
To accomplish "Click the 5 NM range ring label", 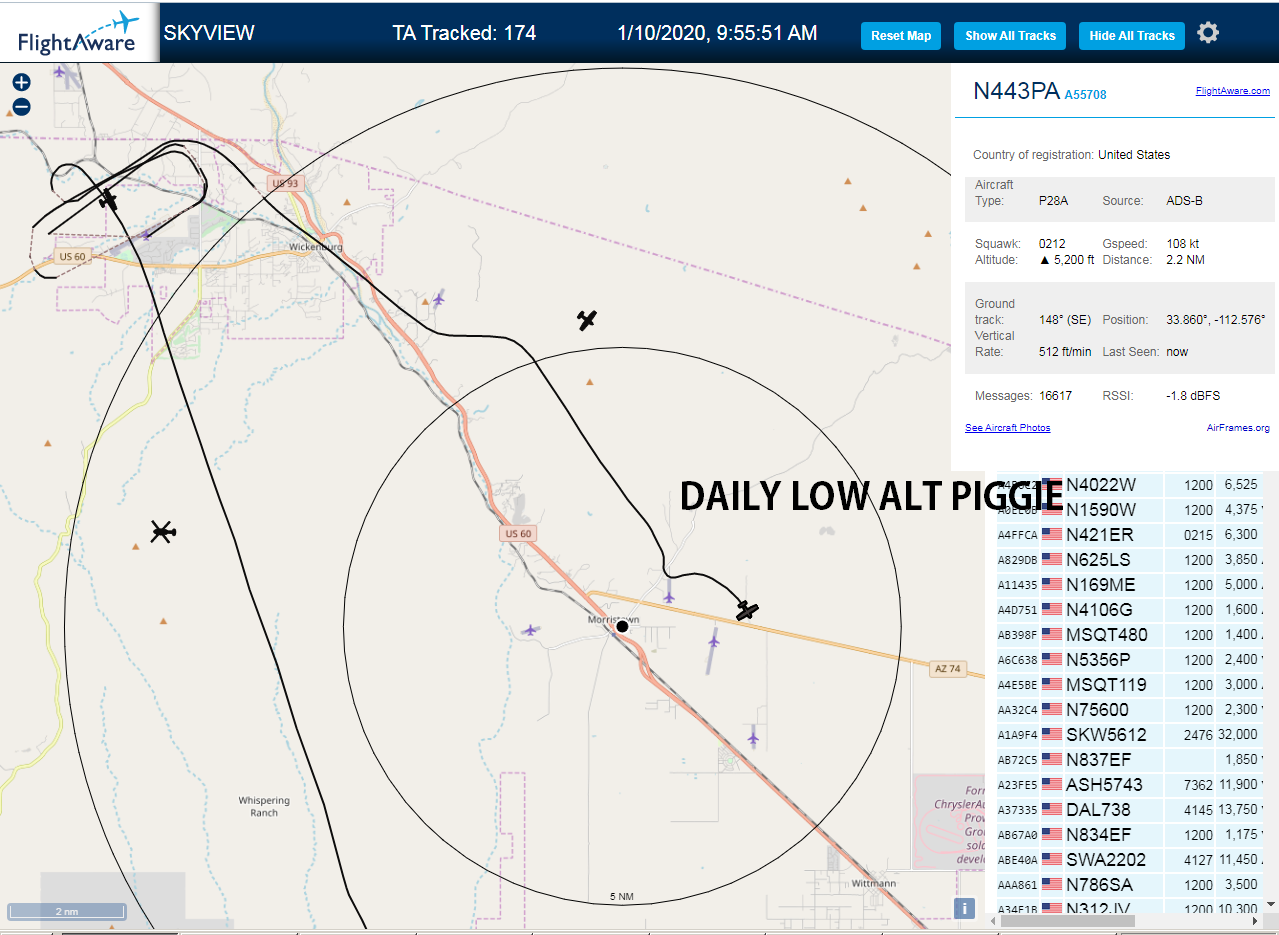I will (622, 896).
